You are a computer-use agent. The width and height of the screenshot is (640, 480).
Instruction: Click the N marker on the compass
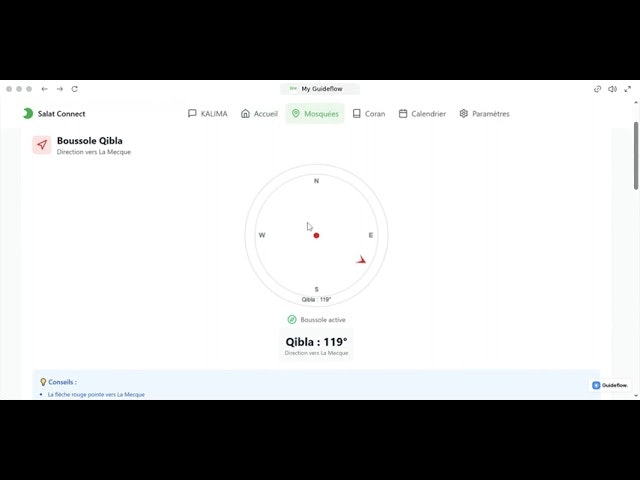point(316,181)
